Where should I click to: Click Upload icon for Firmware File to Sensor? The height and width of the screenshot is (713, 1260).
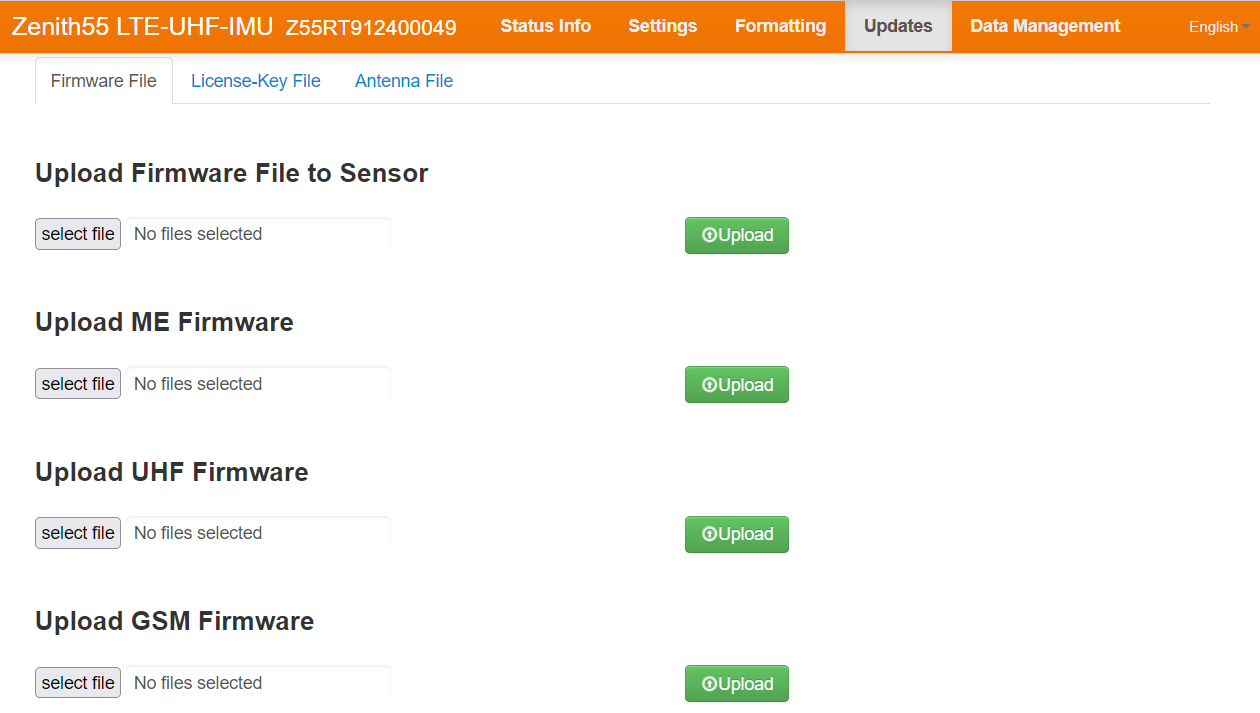pos(710,235)
